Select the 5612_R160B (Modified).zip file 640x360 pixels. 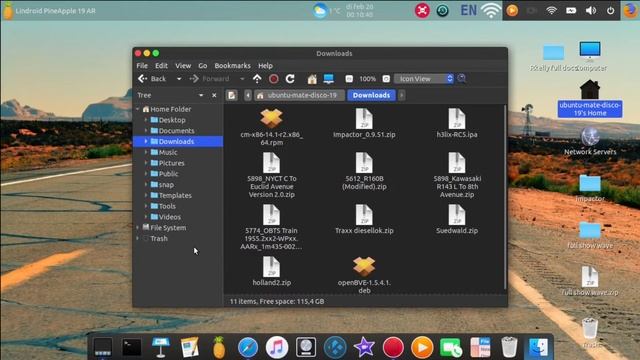[364, 171]
